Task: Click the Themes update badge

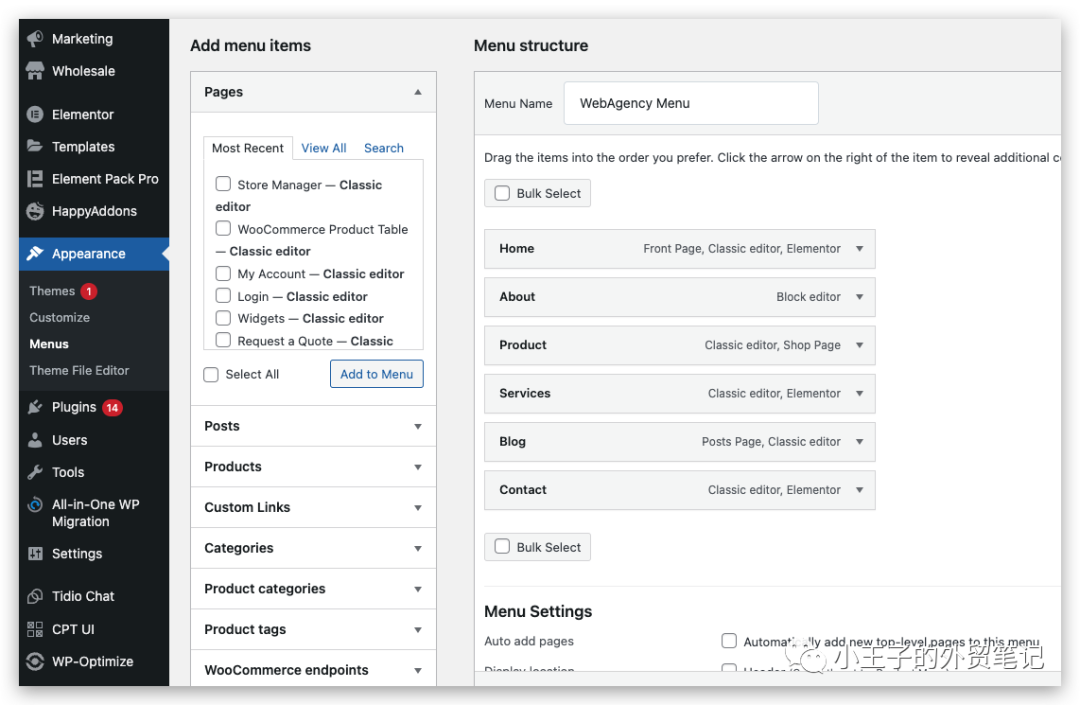Action: [88, 291]
